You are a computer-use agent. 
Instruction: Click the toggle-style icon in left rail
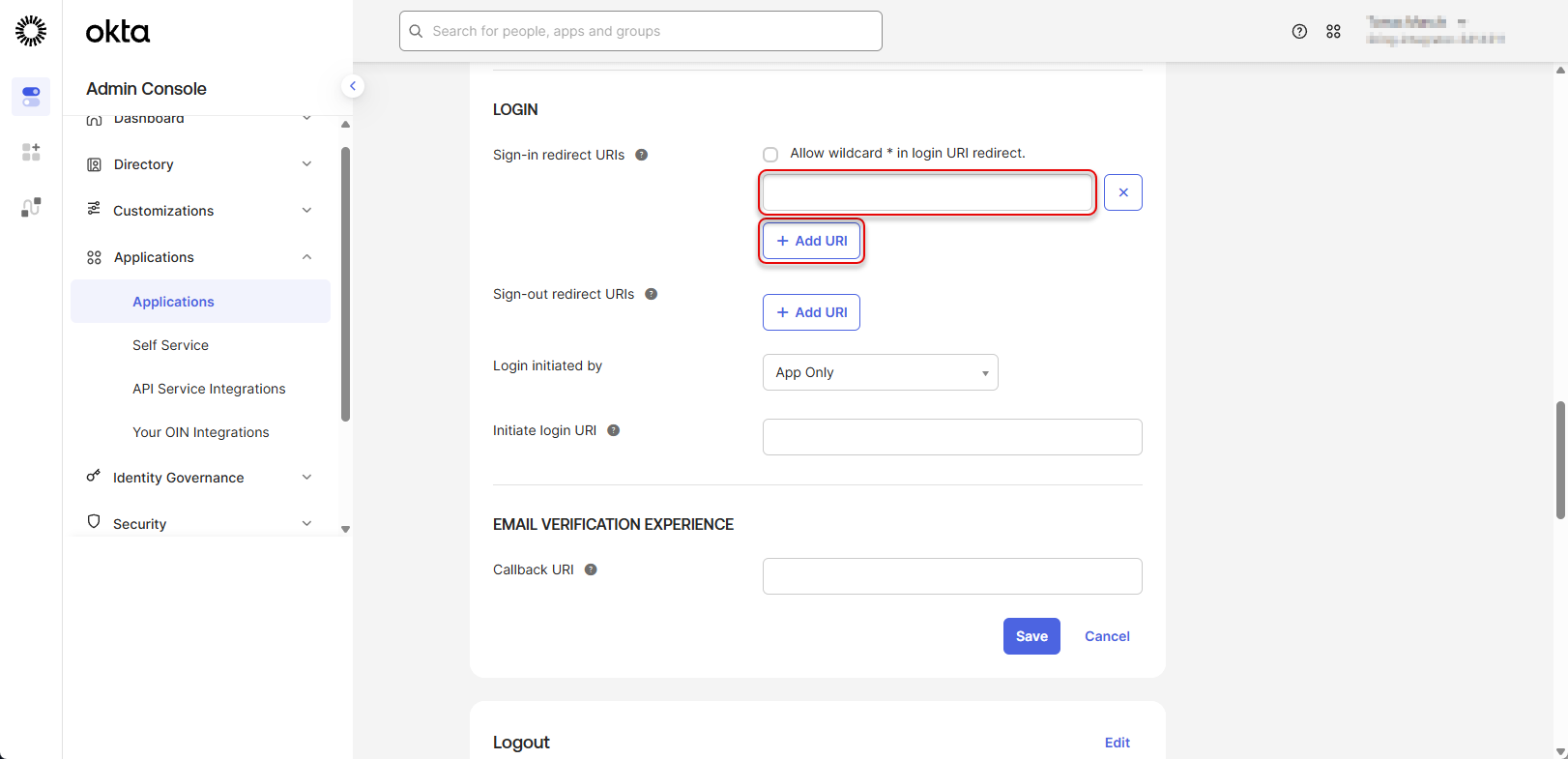point(31,97)
